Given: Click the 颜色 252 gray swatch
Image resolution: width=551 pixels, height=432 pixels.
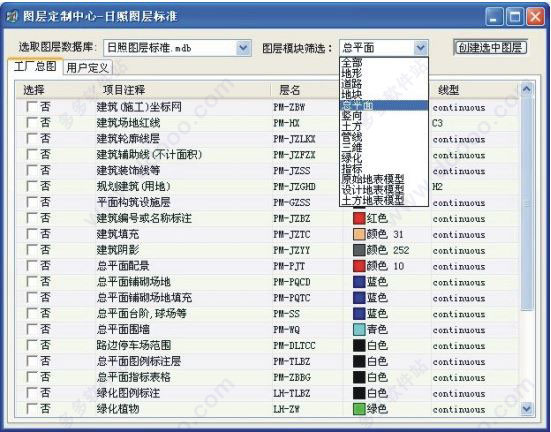Looking at the screenshot, I should [359, 250].
